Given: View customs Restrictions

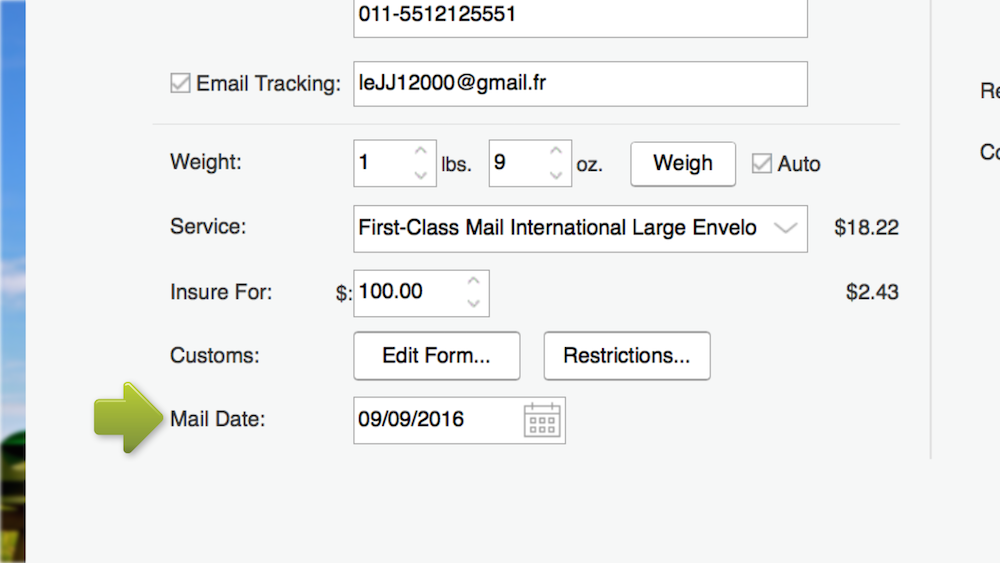Looking at the screenshot, I should [x=627, y=356].
